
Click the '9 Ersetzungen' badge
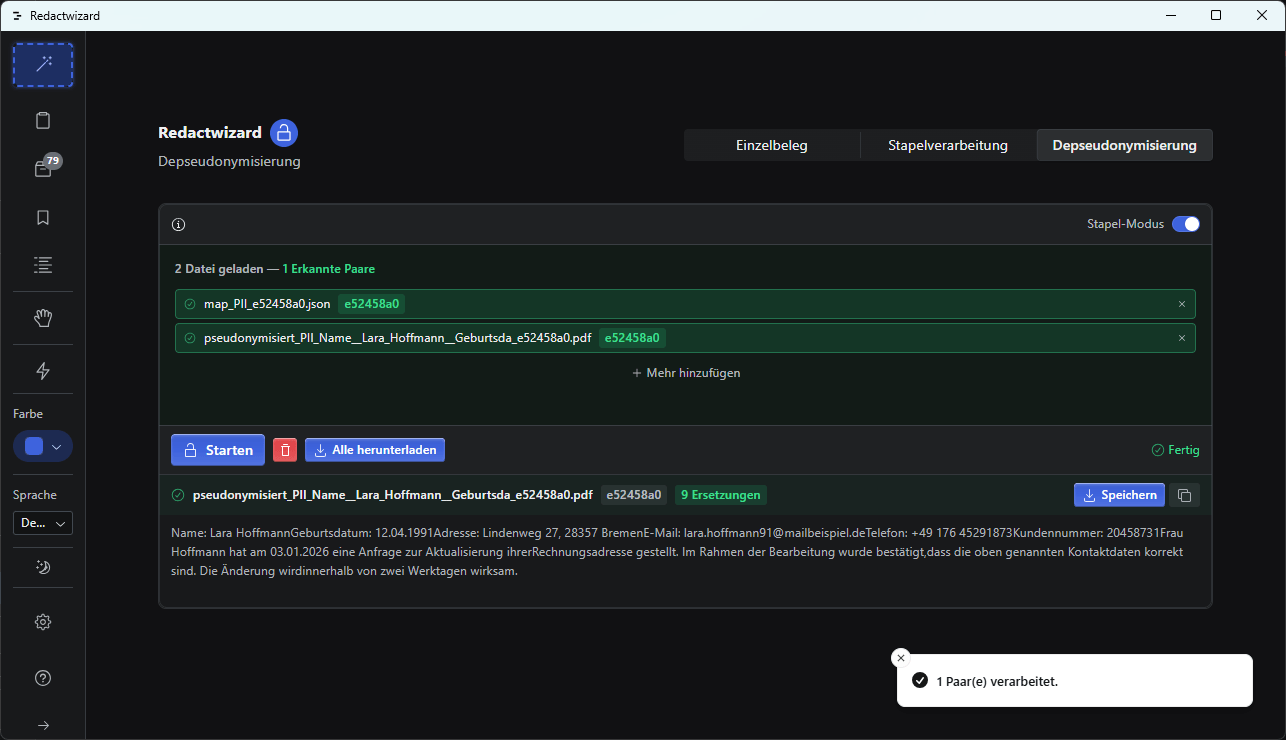click(721, 495)
